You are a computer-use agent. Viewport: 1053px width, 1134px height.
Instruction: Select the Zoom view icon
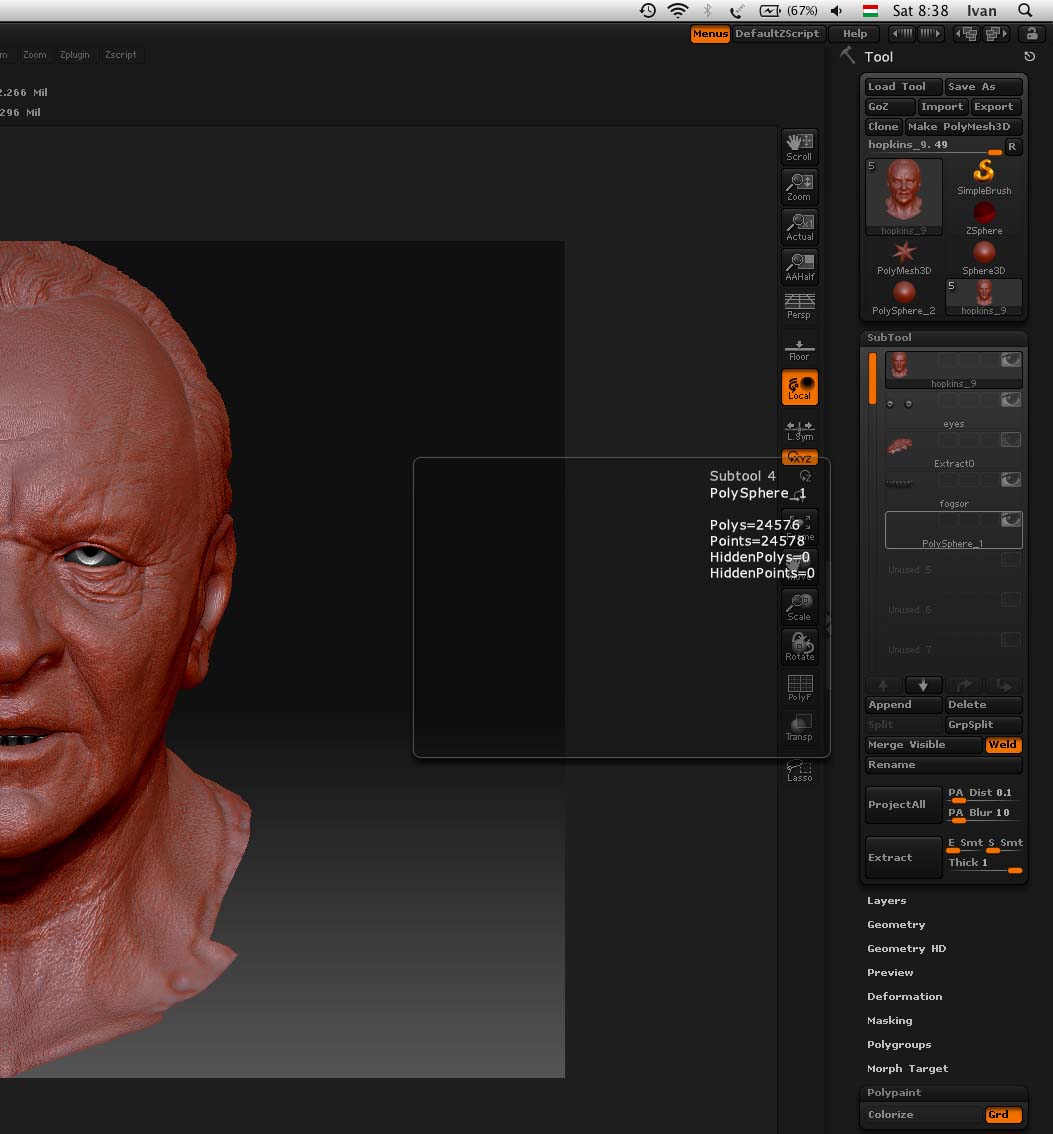coord(799,186)
